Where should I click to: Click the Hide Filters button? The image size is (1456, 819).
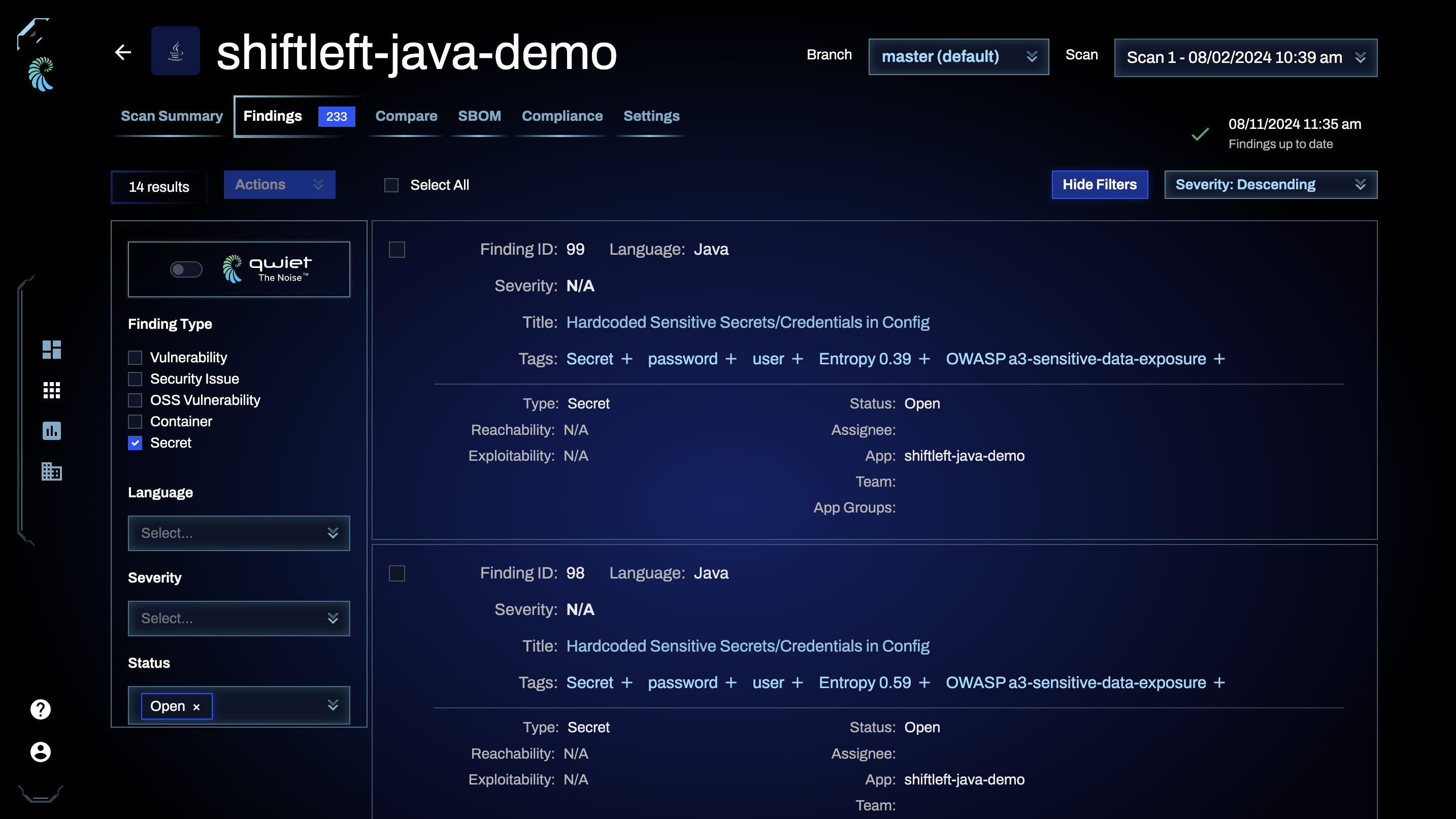[1099, 185]
